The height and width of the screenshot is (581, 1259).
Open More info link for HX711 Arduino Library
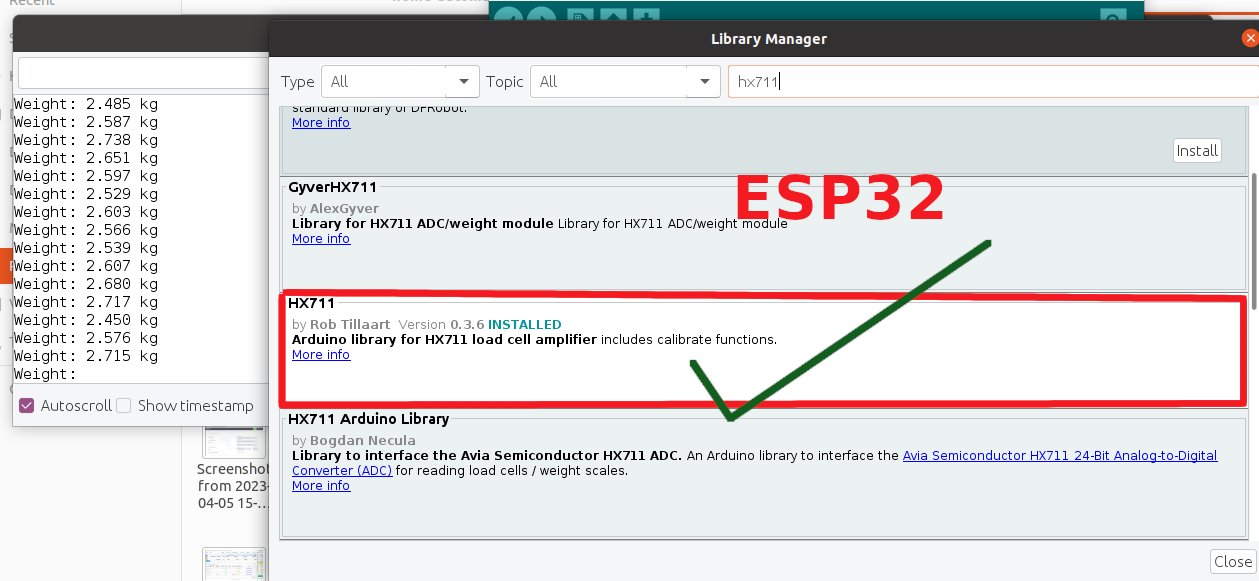(321, 485)
